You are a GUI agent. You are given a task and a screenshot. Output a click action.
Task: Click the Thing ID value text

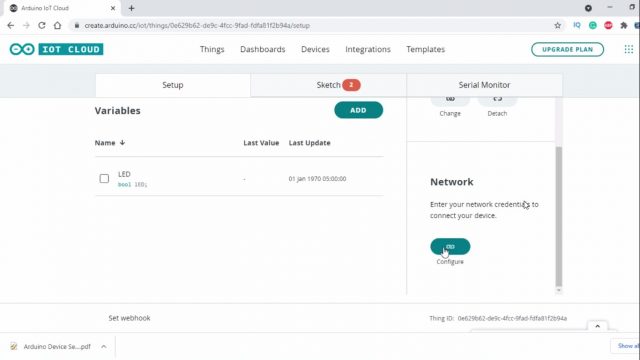coord(512,318)
